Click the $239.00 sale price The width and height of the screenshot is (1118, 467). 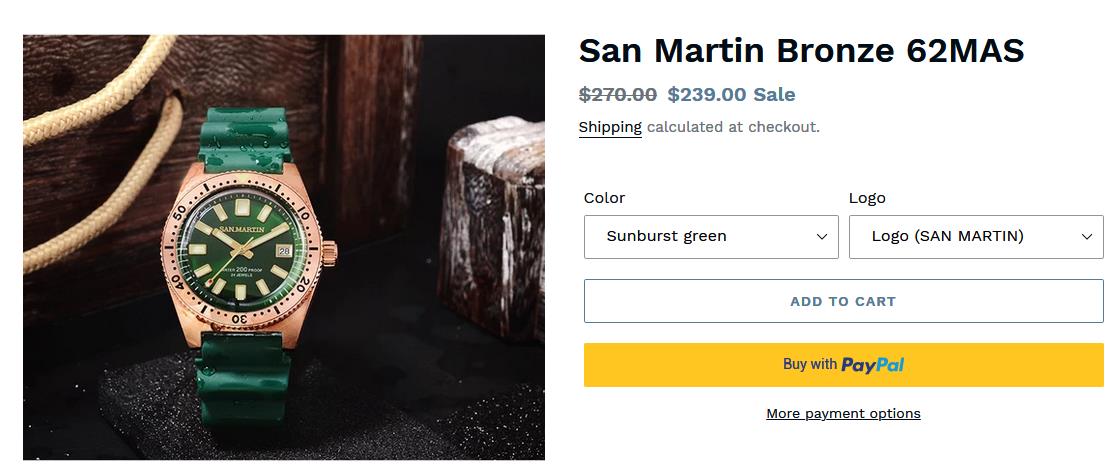707,95
